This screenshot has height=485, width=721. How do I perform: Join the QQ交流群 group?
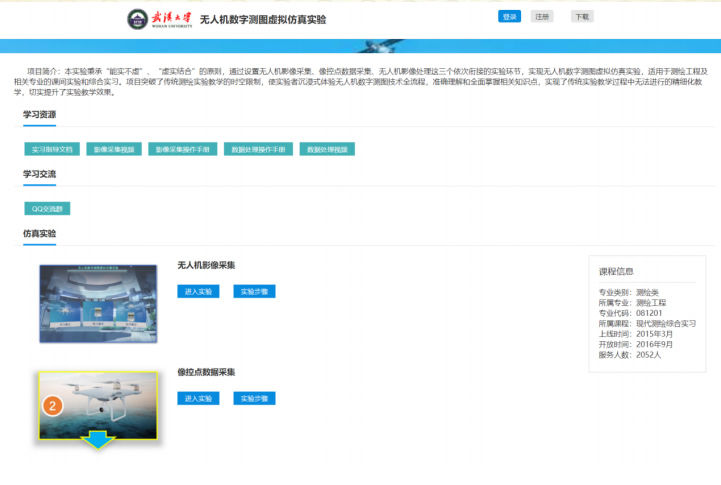click(47, 209)
